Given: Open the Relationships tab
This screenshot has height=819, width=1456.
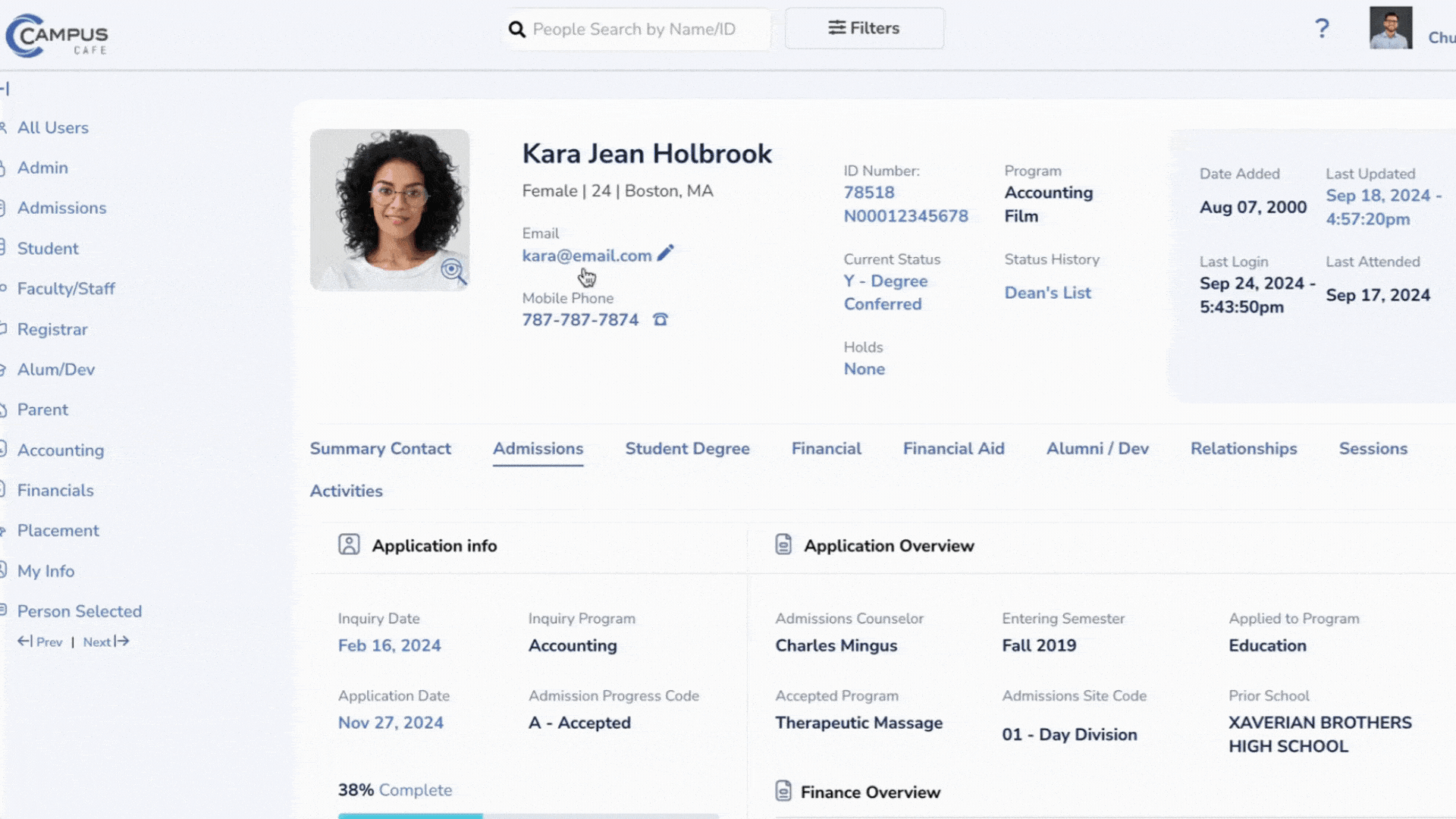Looking at the screenshot, I should pyautogui.click(x=1244, y=449).
